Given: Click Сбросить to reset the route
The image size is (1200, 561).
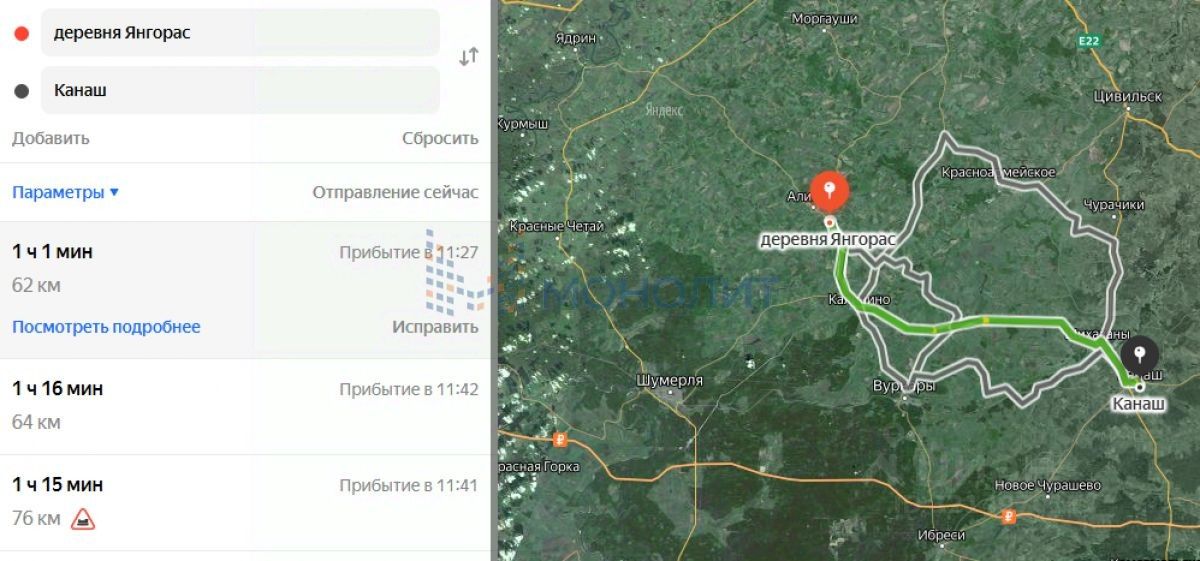Looking at the screenshot, I should [x=440, y=138].
